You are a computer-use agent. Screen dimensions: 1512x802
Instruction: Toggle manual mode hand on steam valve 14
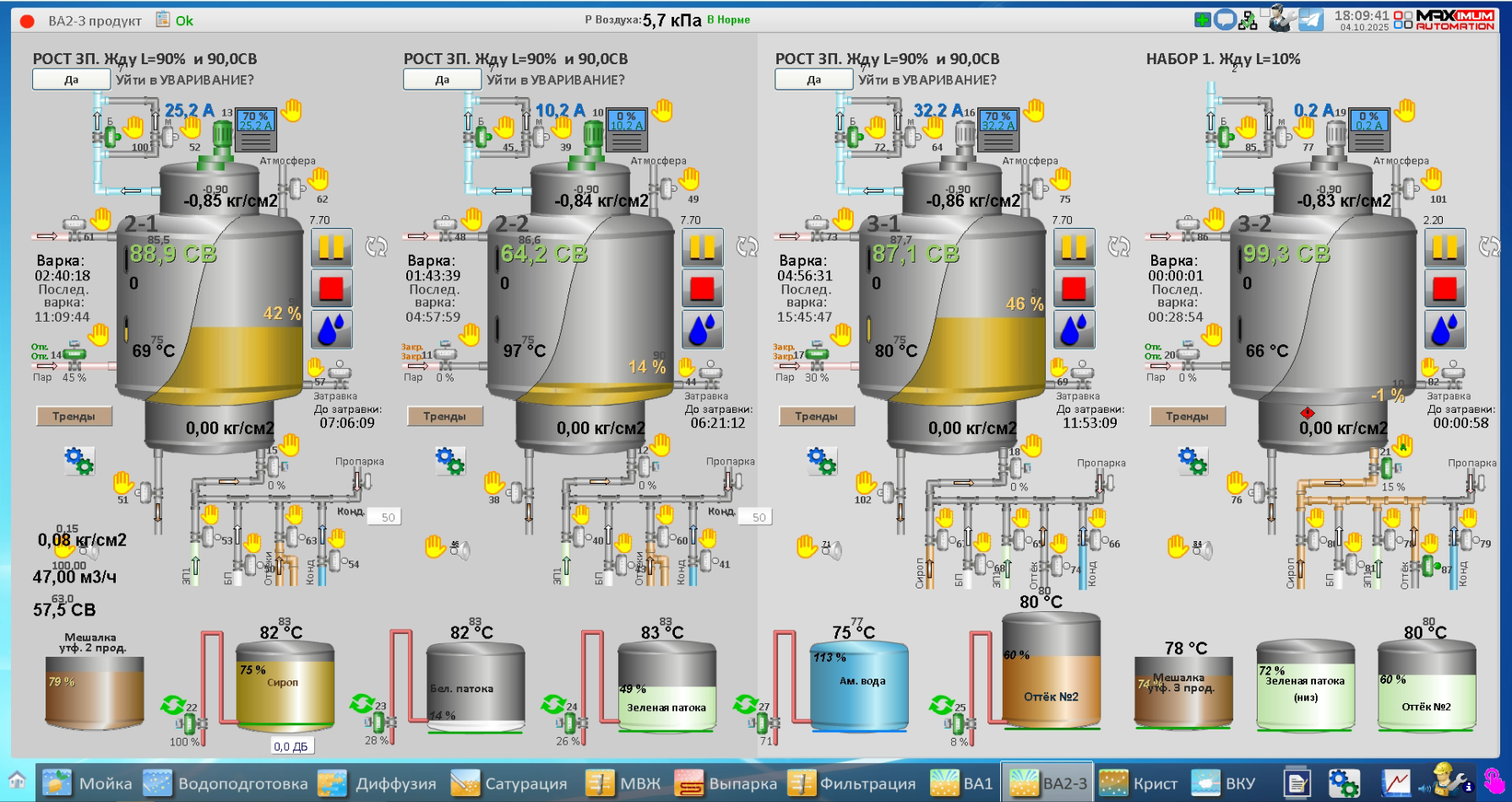pos(99,334)
